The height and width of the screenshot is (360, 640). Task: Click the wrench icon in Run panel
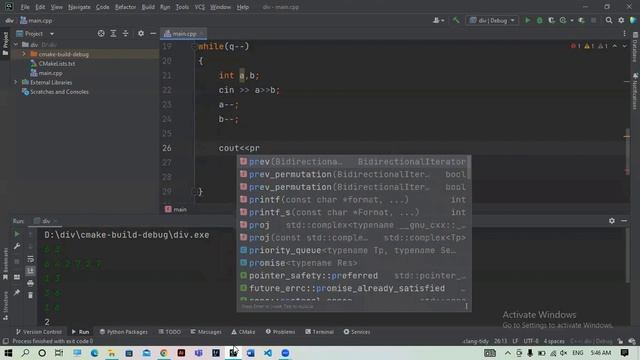tap(17, 246)
